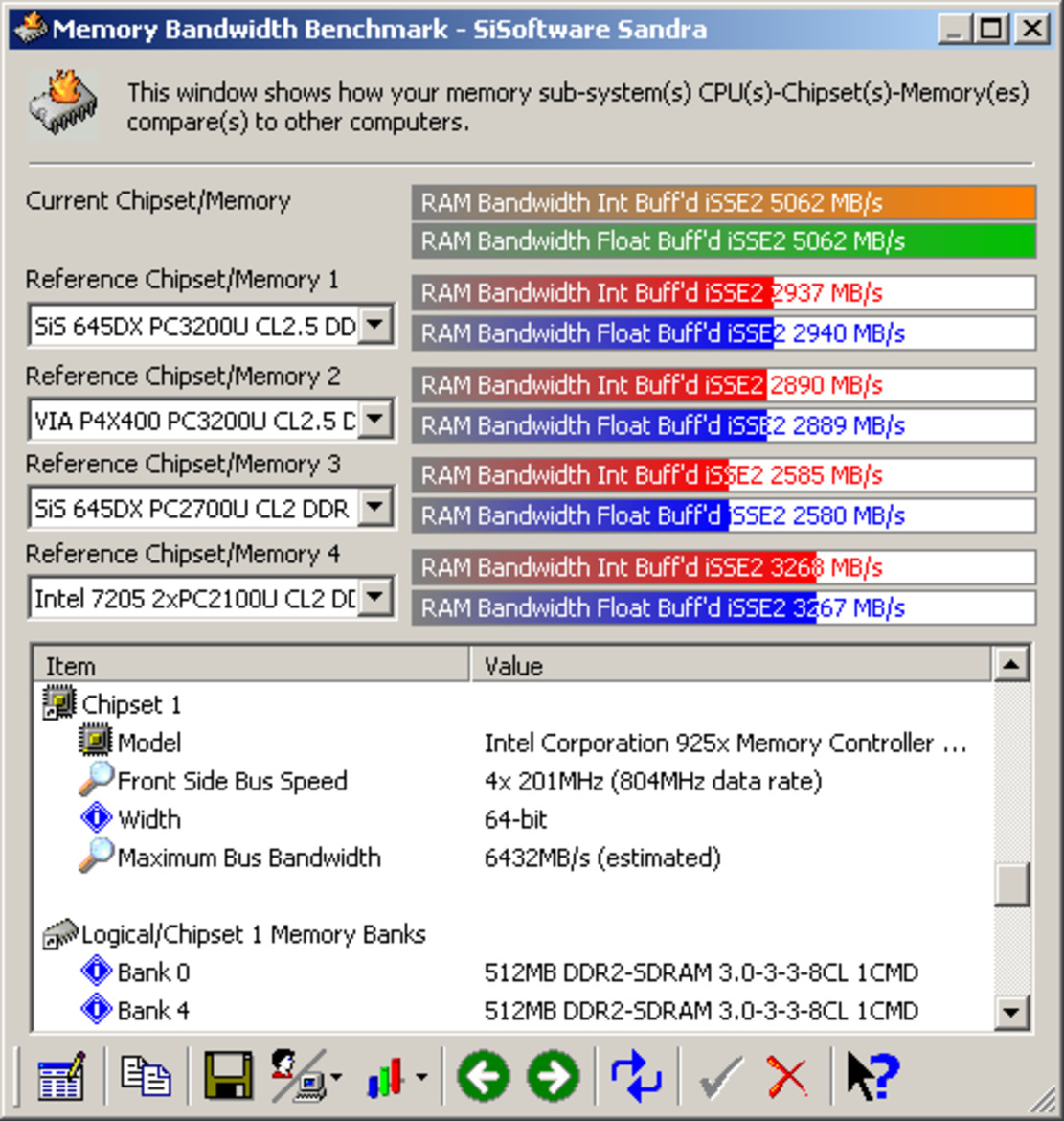Refresh the benchmark with blue arrows icon
Viewport: 1064px width, 1121px height.
[635, 1076]
